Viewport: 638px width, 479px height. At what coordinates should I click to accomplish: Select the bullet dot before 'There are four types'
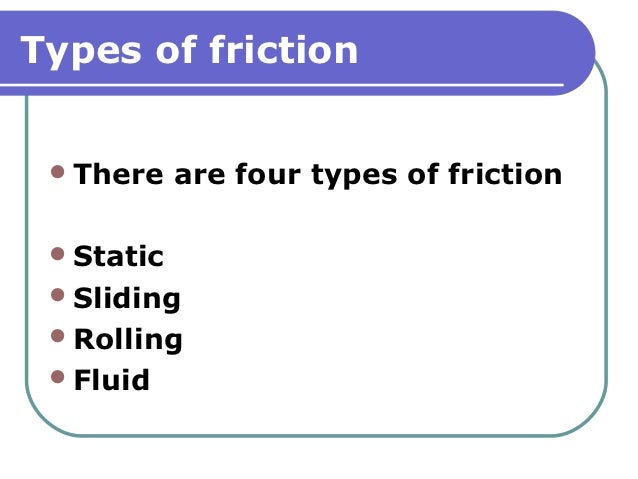click(58, 171)
